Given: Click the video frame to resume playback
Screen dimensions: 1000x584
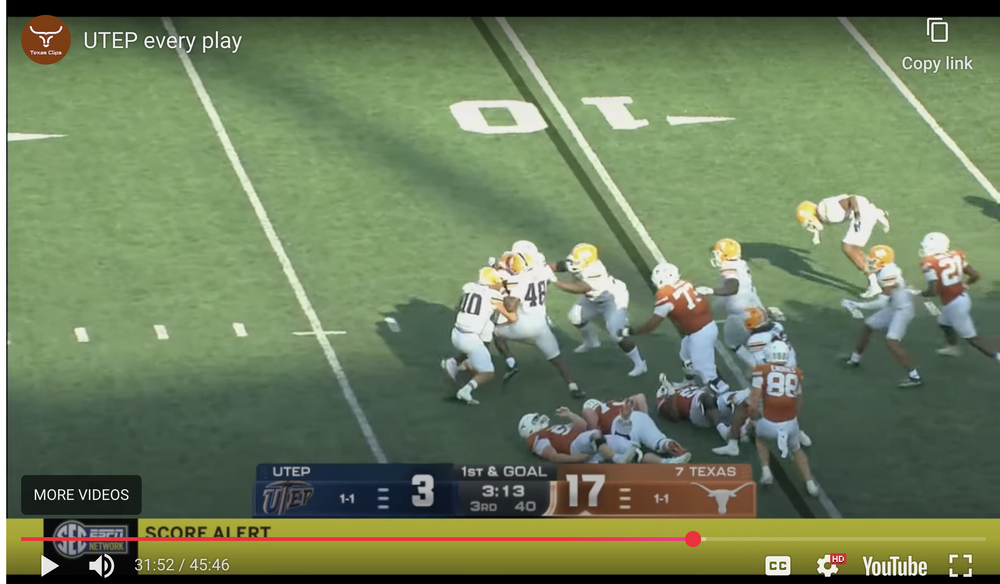Looking at the screenshot, I should tap(500, 250).
